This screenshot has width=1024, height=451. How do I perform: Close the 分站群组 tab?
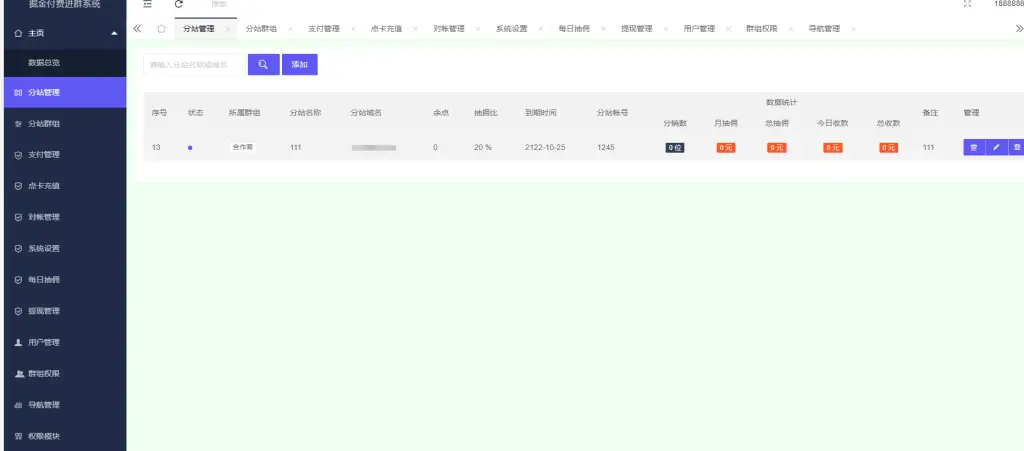[290, 29]
